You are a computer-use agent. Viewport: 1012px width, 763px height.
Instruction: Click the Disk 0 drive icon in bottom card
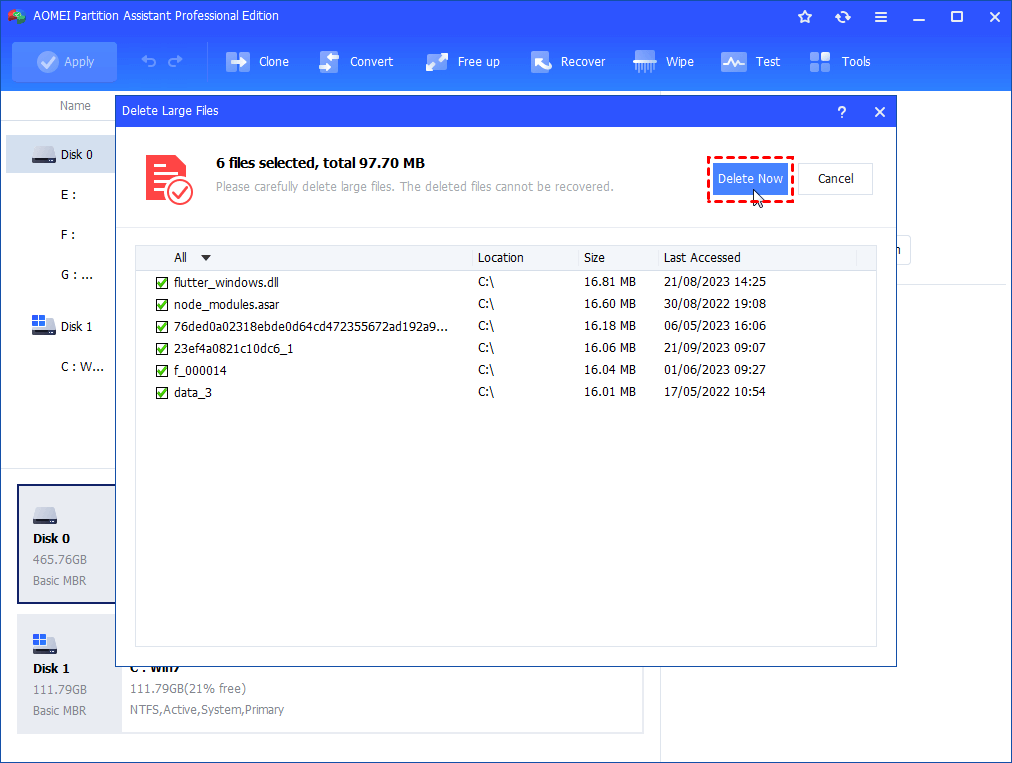[45, 515]
